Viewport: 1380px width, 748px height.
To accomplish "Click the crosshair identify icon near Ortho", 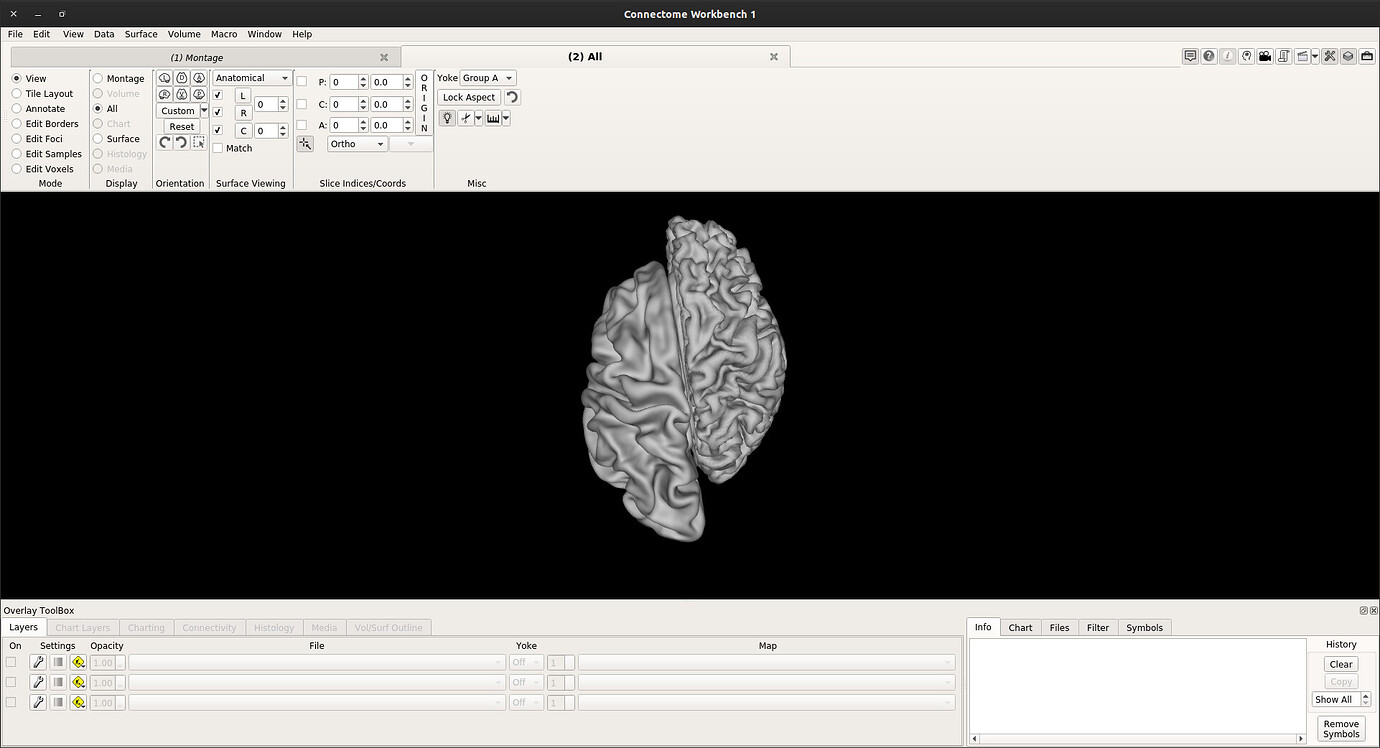I will (x=305, y=144).
